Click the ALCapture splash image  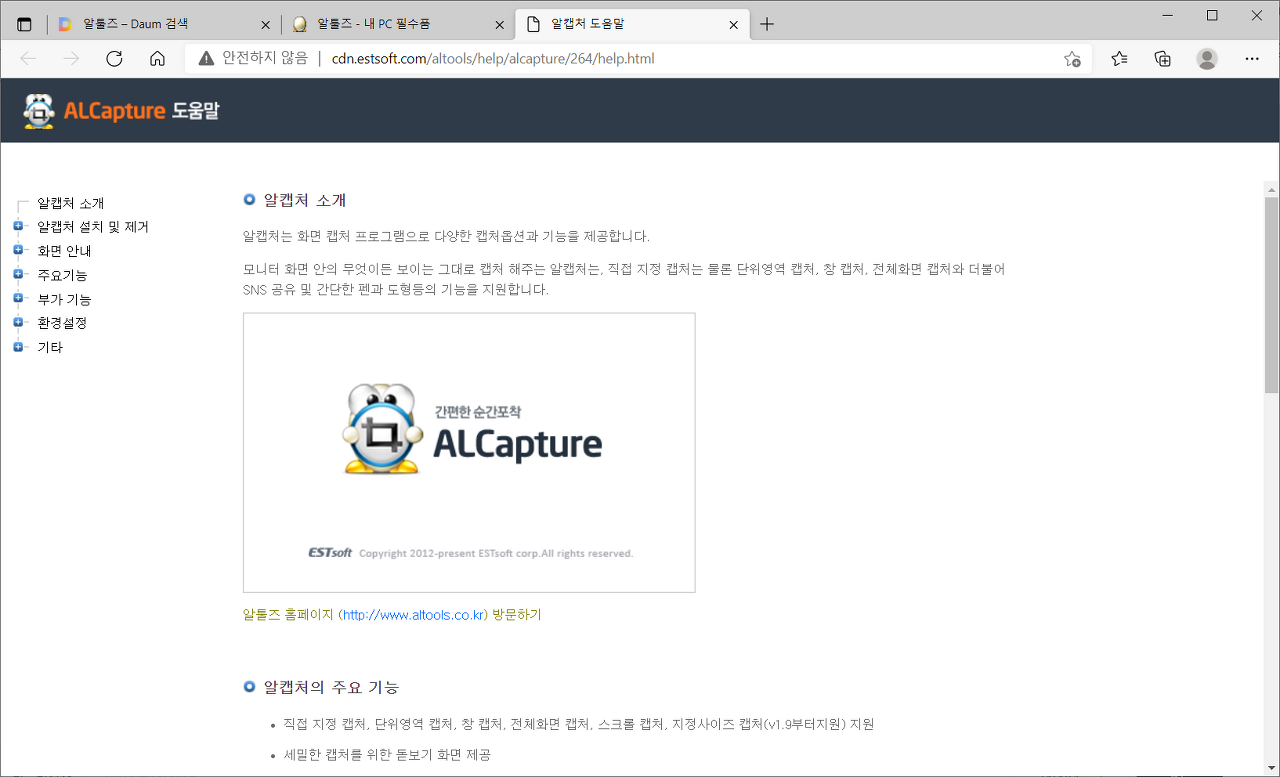(x=469, y=452)
